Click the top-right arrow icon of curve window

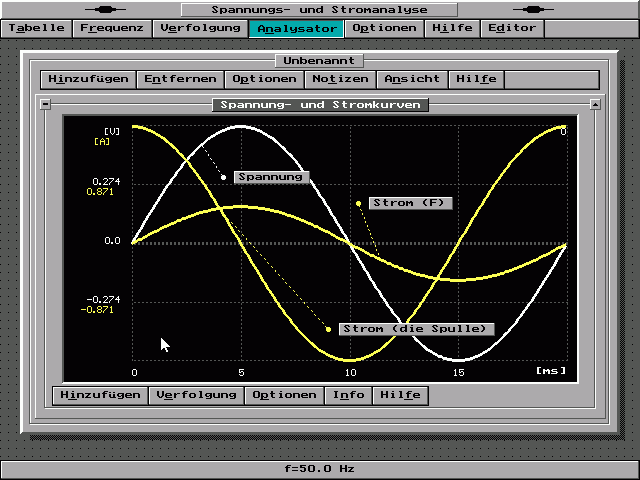pyautogui.click(x=595, y=104)
